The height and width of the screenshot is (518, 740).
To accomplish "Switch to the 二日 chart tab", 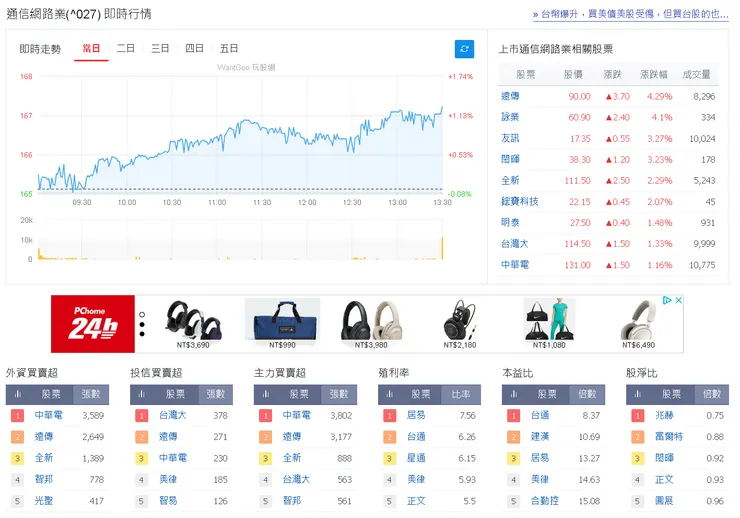I will pos(126,49).
